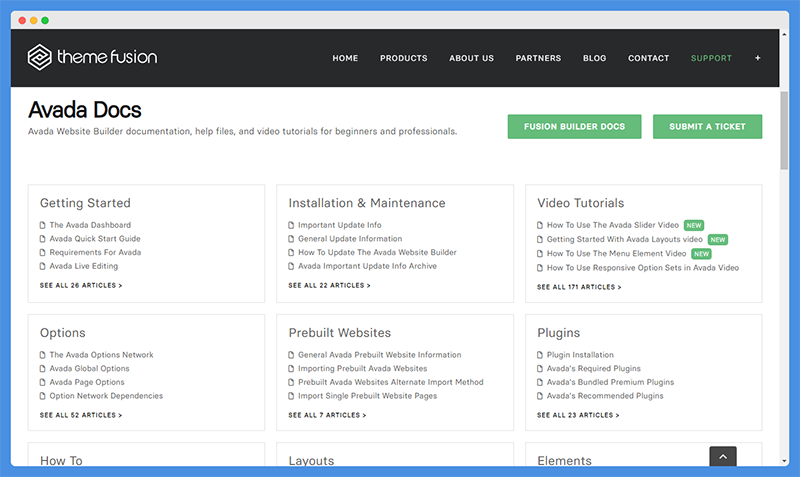Open the Plugins section heading
This screenshot has height=477, width=800.
(559, 333)
